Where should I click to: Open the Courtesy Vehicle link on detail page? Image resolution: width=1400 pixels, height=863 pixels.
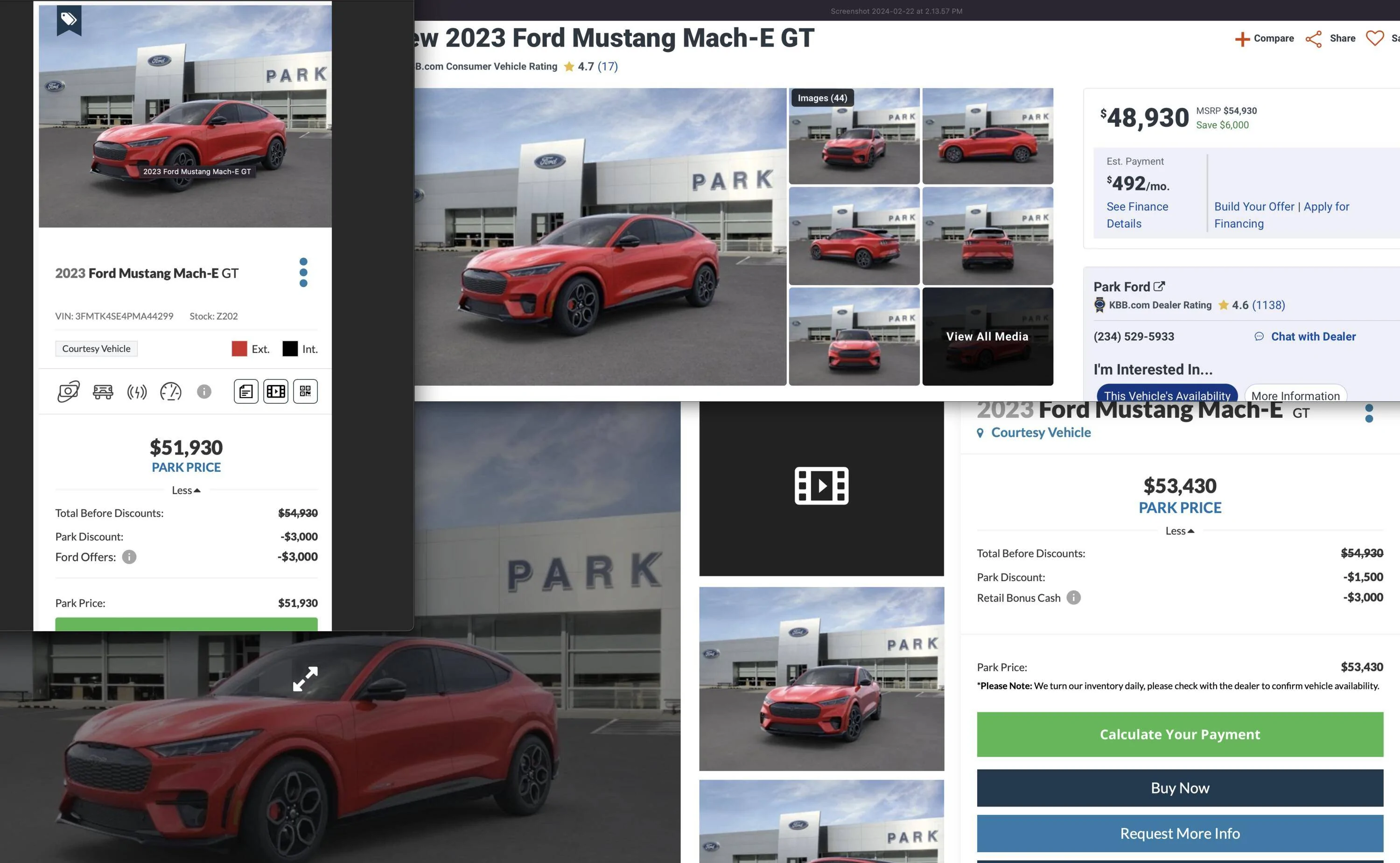(1041, 433)
